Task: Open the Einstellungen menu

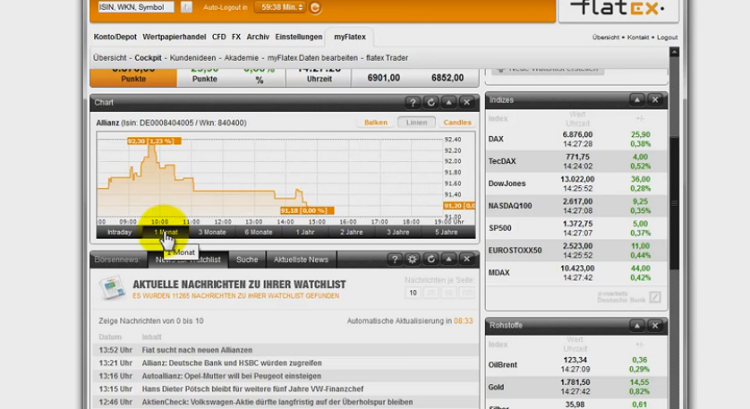Action: (298, 37)
